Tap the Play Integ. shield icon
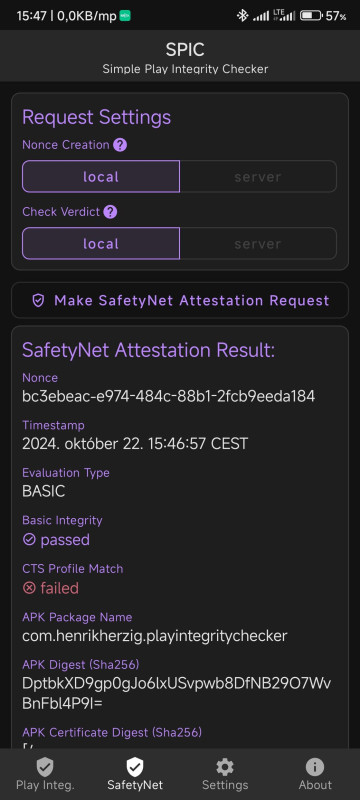The height and width of the screenshot is (800, 360). click(45, 766)
